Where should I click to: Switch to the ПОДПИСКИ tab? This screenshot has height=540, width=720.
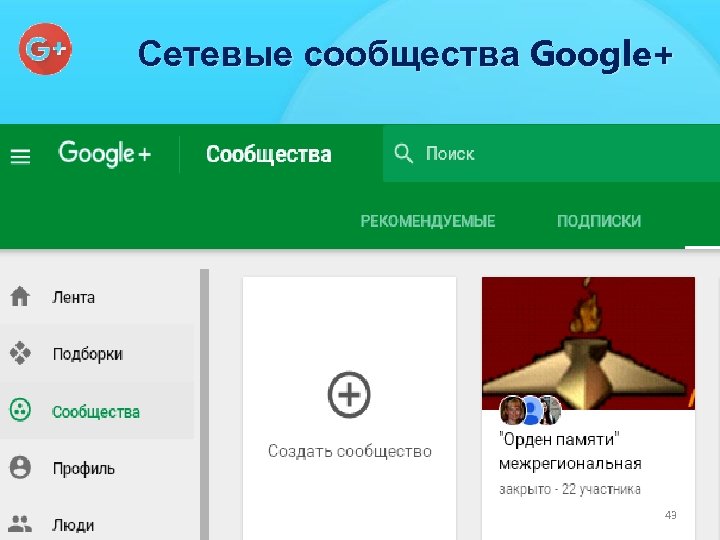599,221
